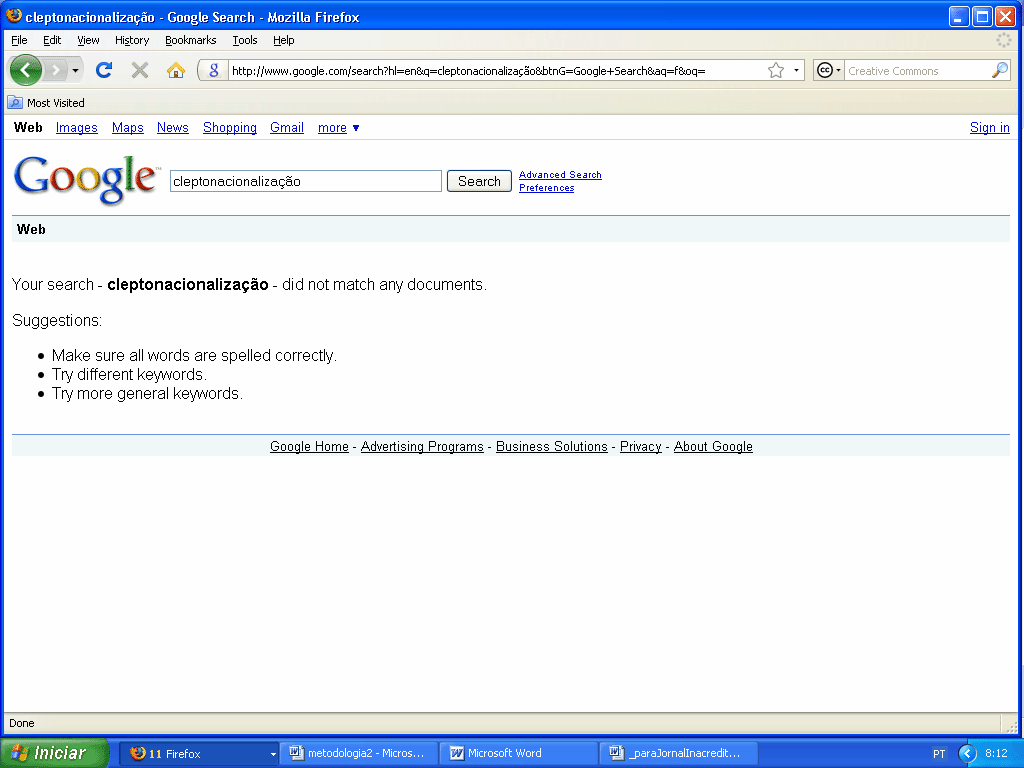The width and height of the screenshot is (1024, 768).
Task: Switch to _paraJornalInacredit document in taskbar
Action: point(679,754)
